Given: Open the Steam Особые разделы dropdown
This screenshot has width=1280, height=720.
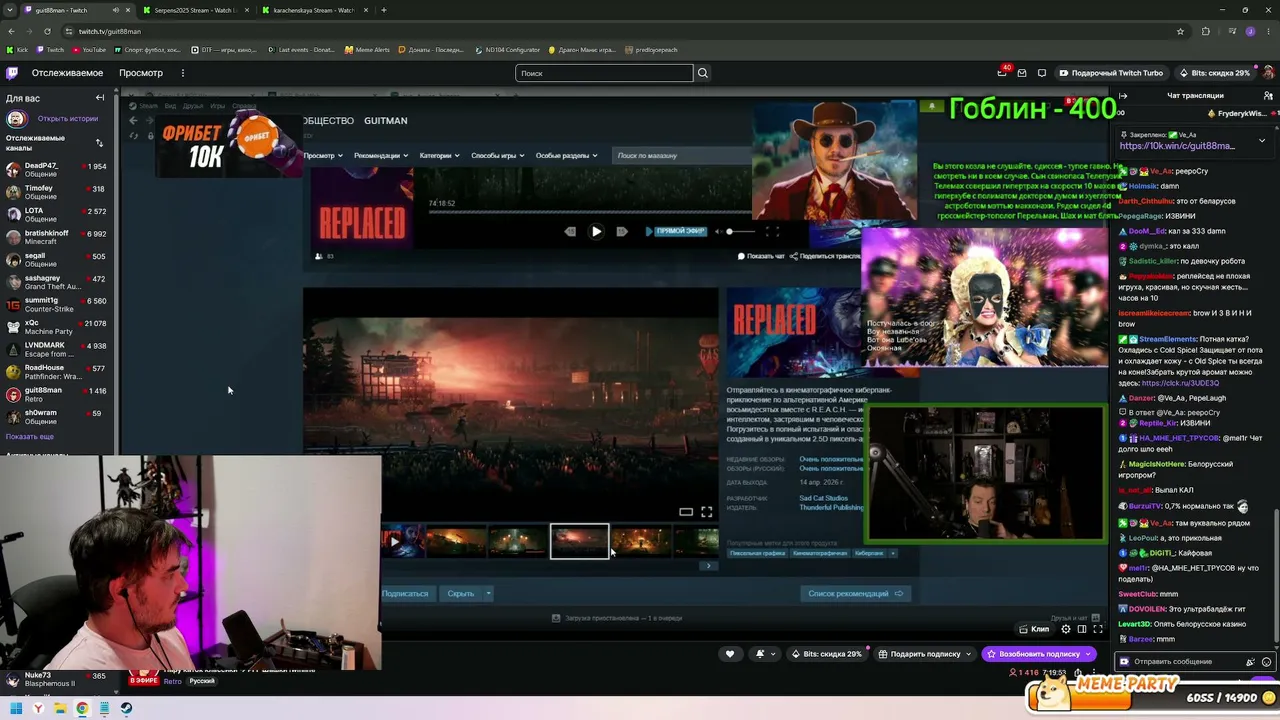Looking at the screenshot, I should [x=566, y=155].
